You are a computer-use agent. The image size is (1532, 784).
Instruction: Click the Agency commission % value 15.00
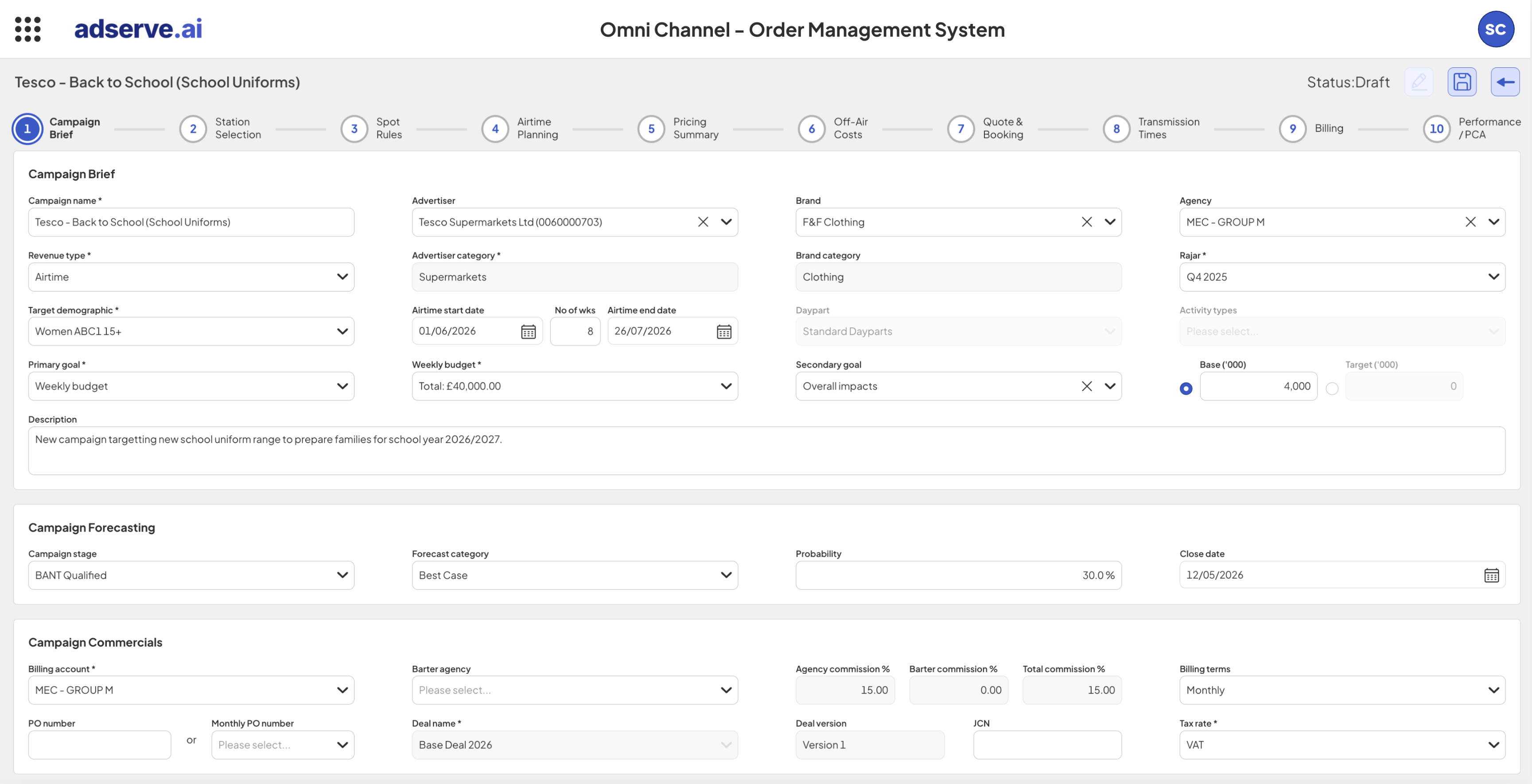click(x=845, y=690)
